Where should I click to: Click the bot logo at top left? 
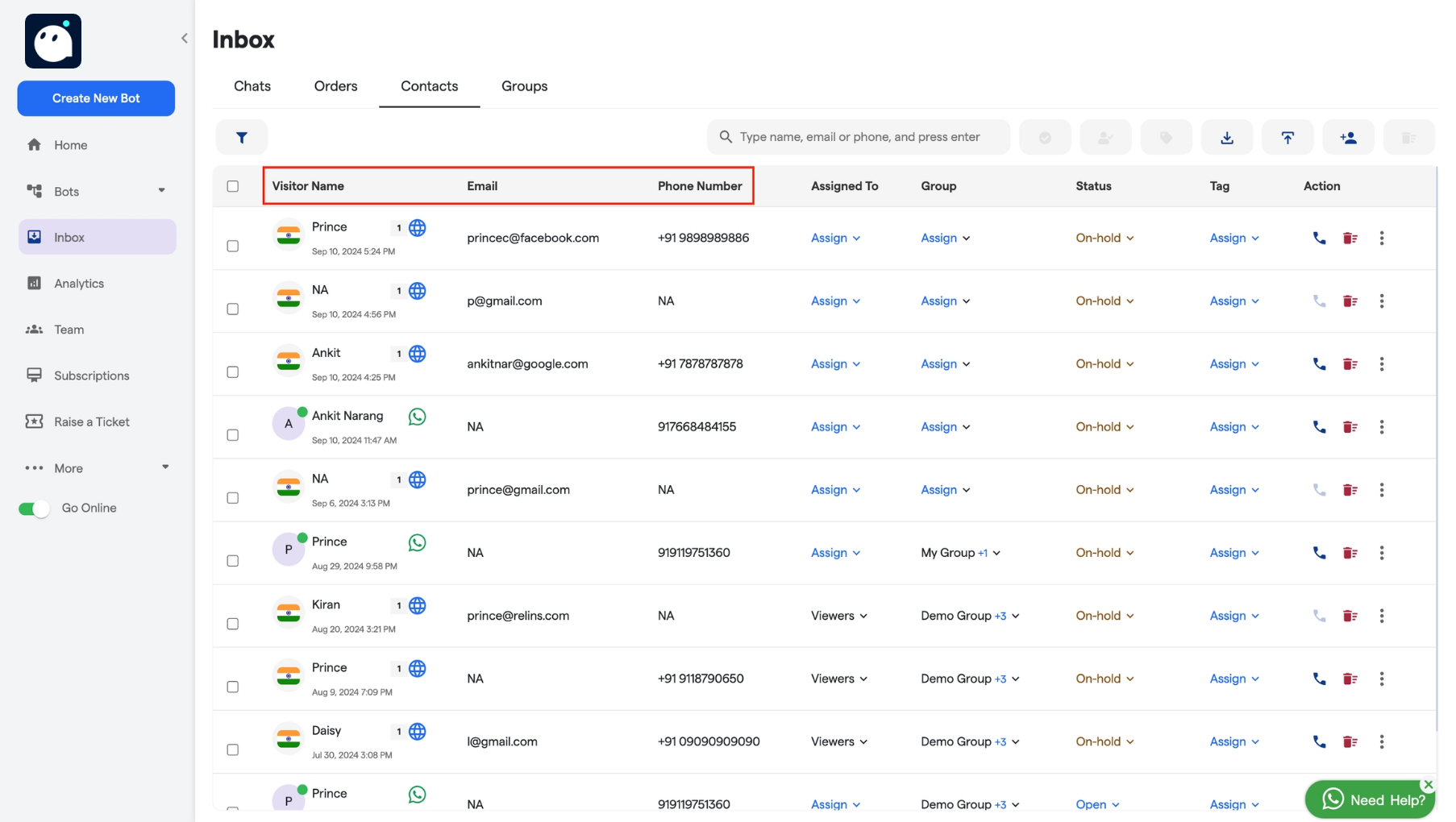(x=53, y=41)
